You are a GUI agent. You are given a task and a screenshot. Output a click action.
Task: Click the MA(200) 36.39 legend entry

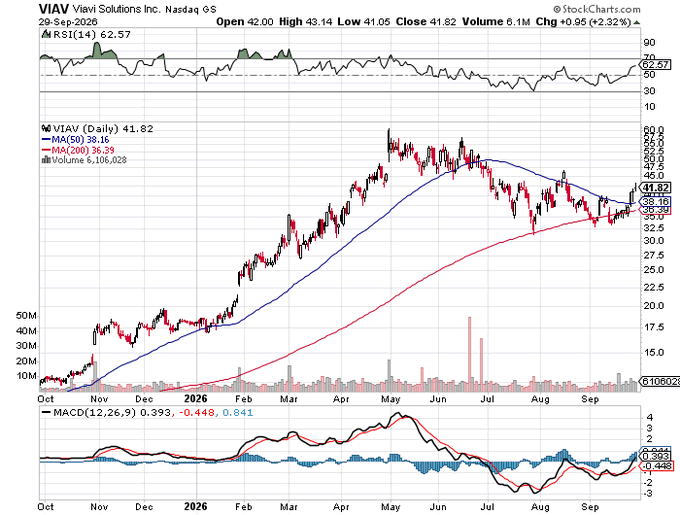[x=78, y=150]
